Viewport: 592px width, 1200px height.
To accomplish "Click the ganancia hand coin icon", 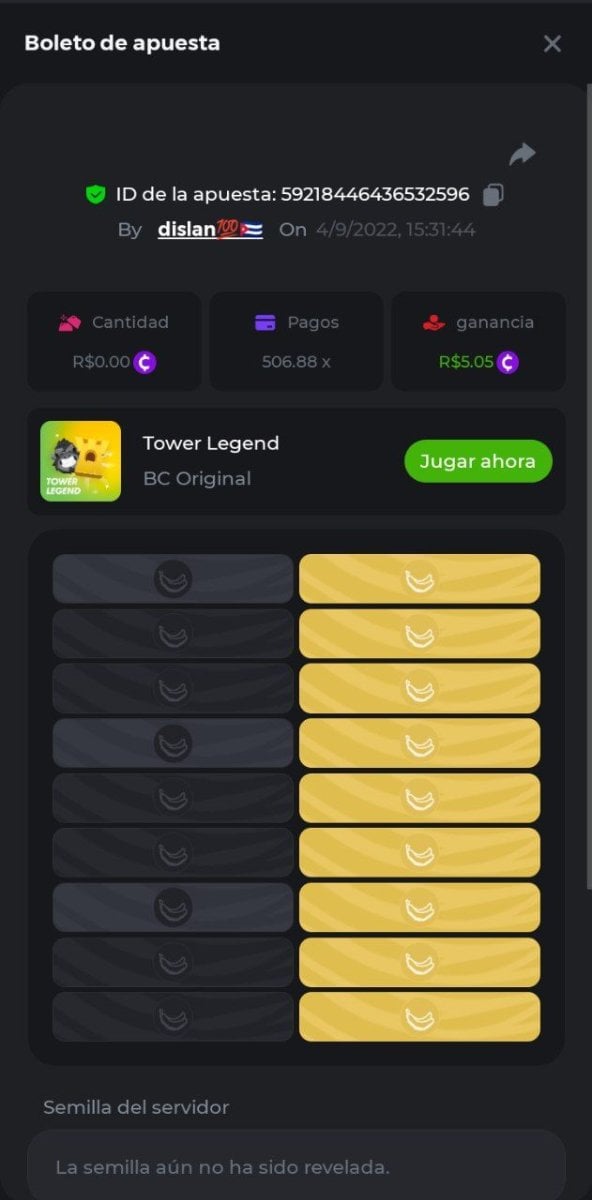I will [x=434, y=322].
